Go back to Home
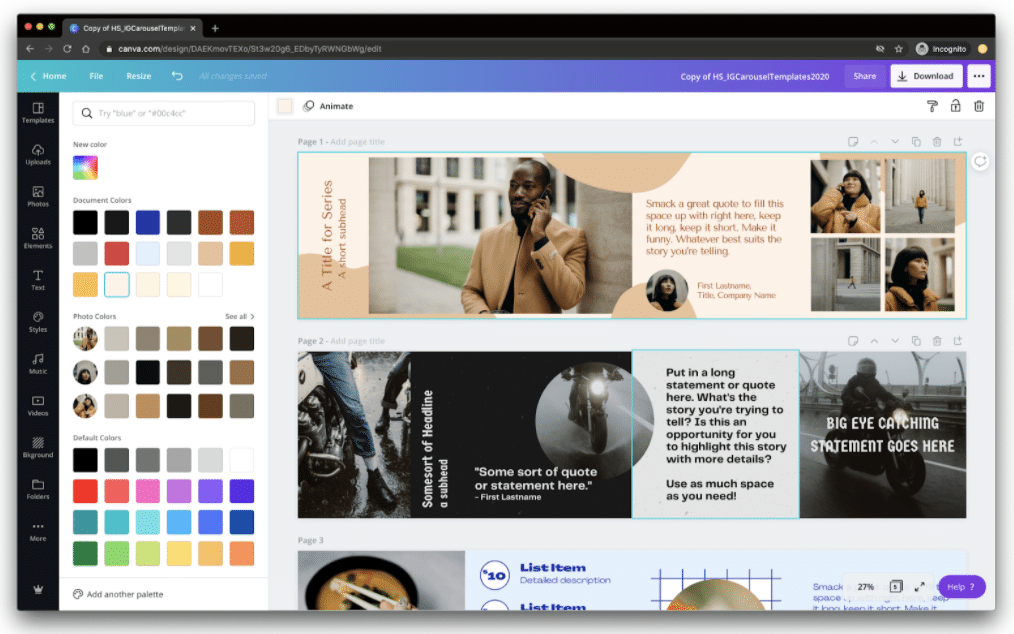The height and width of the screenshot is (634, 1014). pos(49,76)
